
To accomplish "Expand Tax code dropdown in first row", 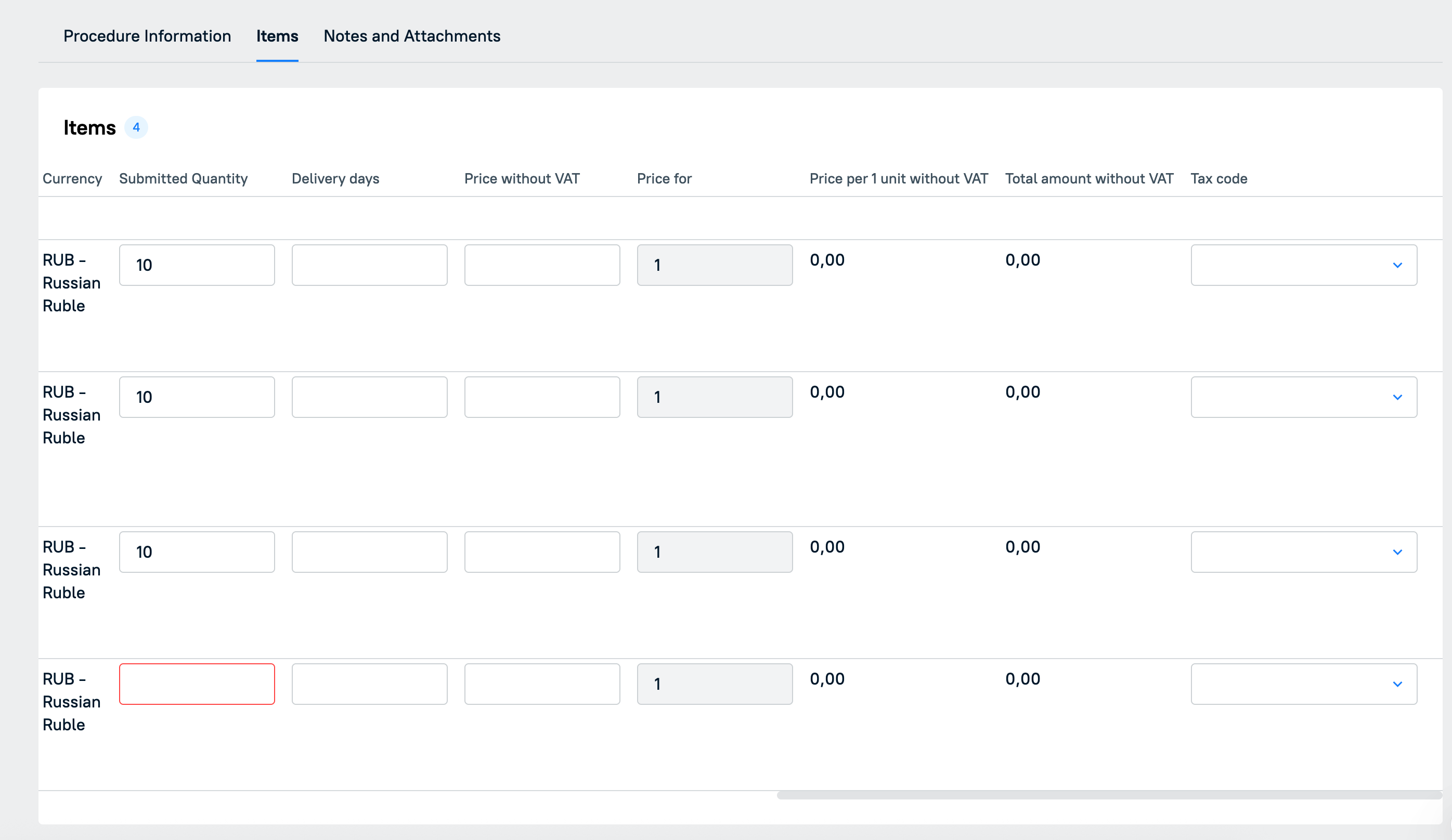I will [1304, 265].
